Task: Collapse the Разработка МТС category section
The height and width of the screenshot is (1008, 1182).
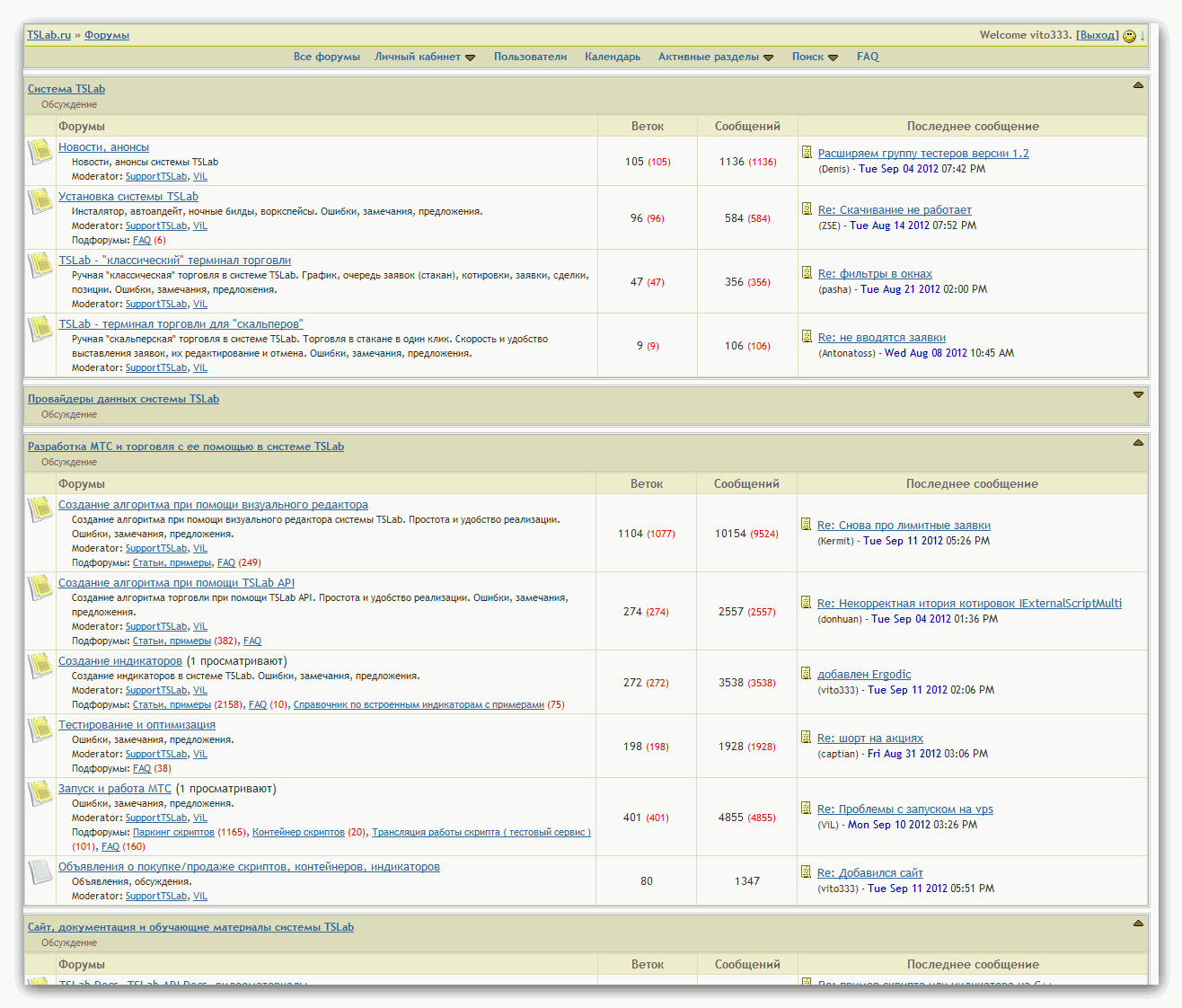Action: tap(1138, 443)
